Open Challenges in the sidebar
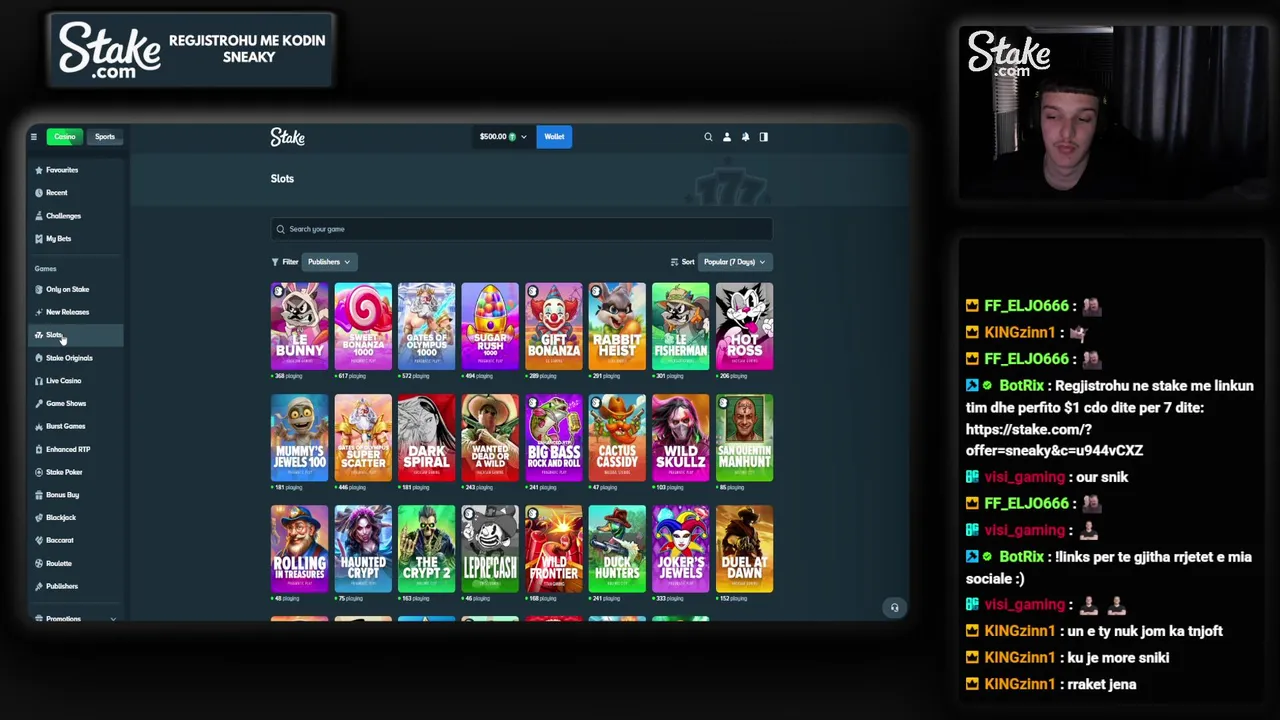Viewport: 1280px width, 720px height. pos(76,216)
